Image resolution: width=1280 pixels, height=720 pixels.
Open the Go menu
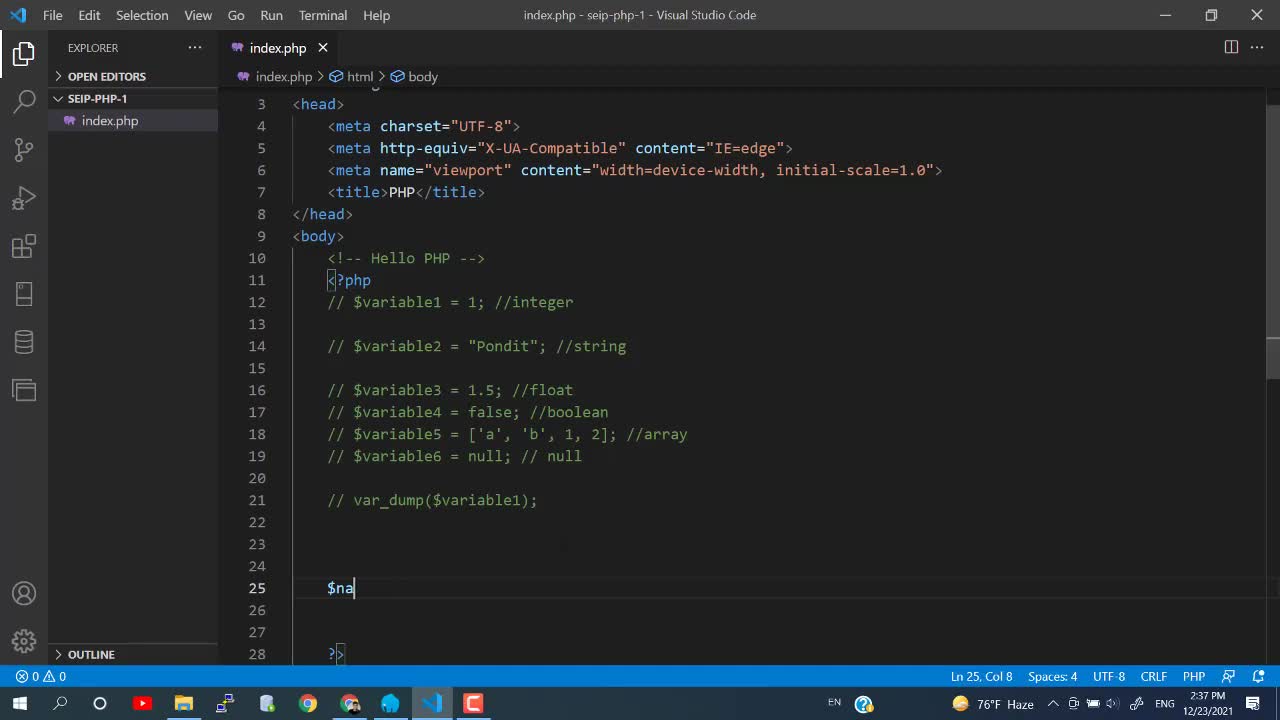[236, 15]
